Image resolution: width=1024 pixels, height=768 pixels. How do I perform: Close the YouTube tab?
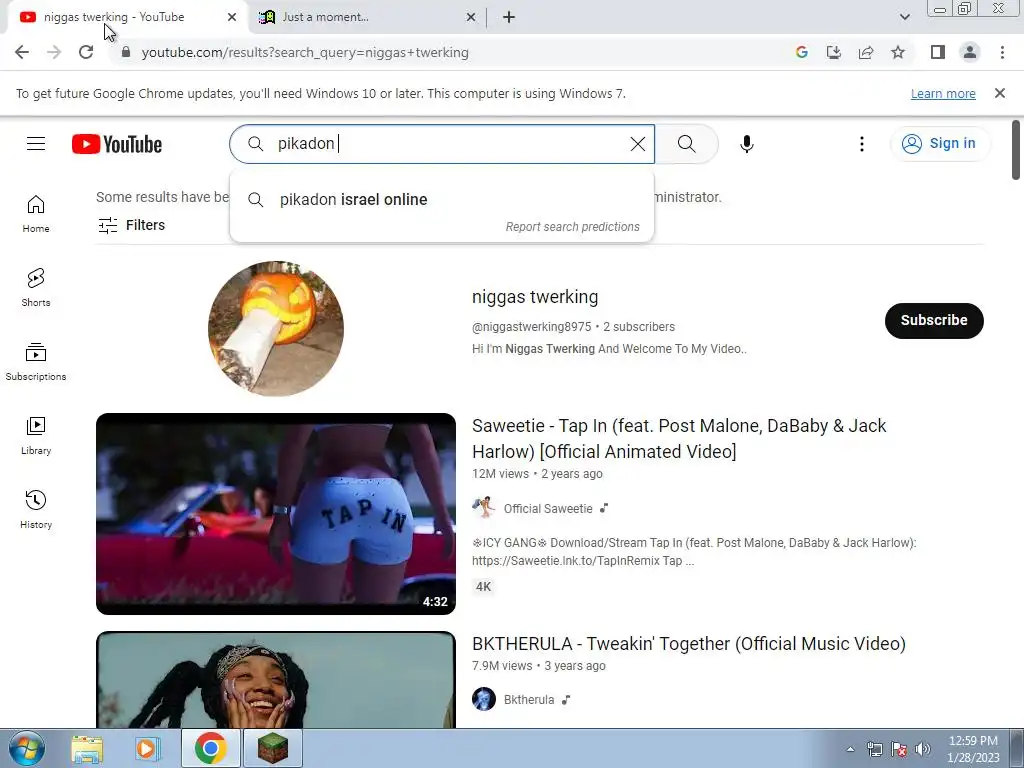click(232, 18)
